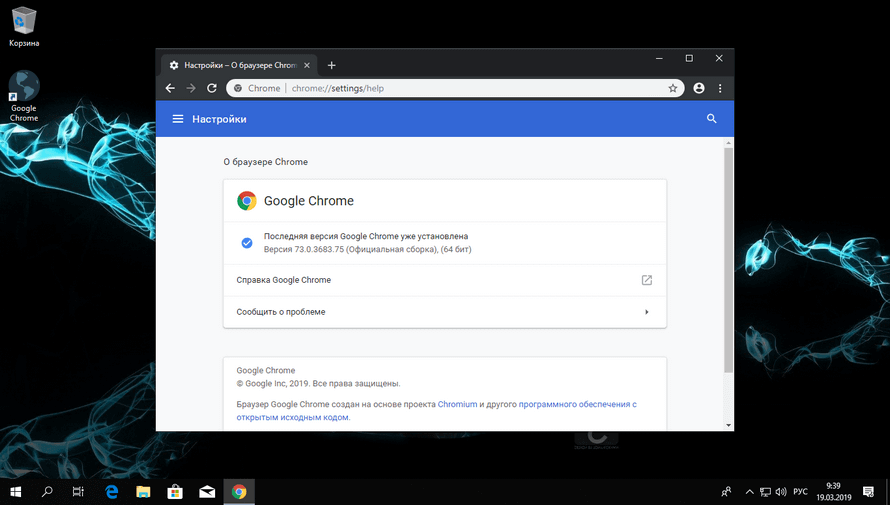Close the Chrome window
The width and height of the screenshot is (890, 505).
pos(719,58)
